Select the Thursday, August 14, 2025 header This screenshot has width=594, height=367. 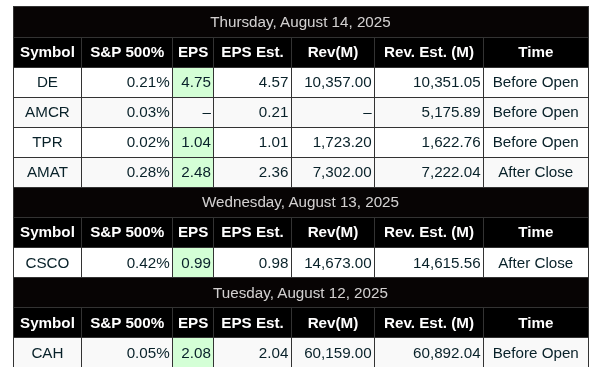pos(301,22)
